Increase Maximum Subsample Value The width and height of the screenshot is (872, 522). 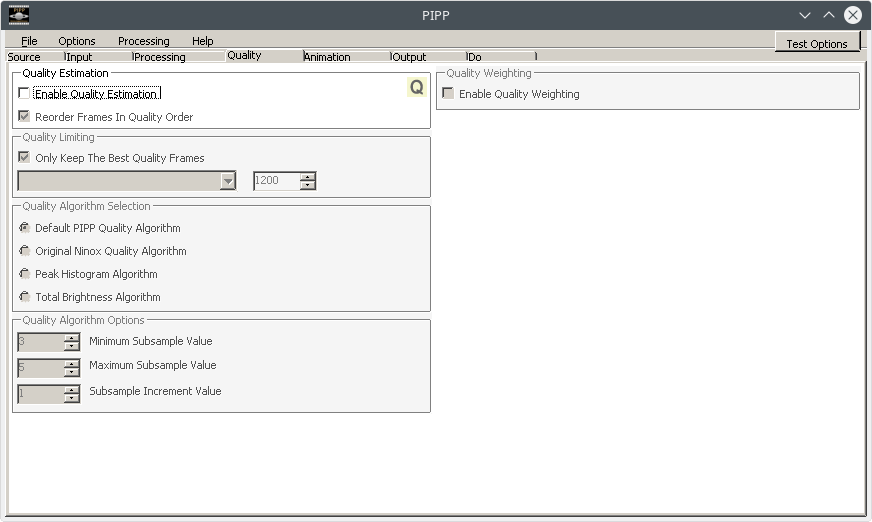point(71,364)
